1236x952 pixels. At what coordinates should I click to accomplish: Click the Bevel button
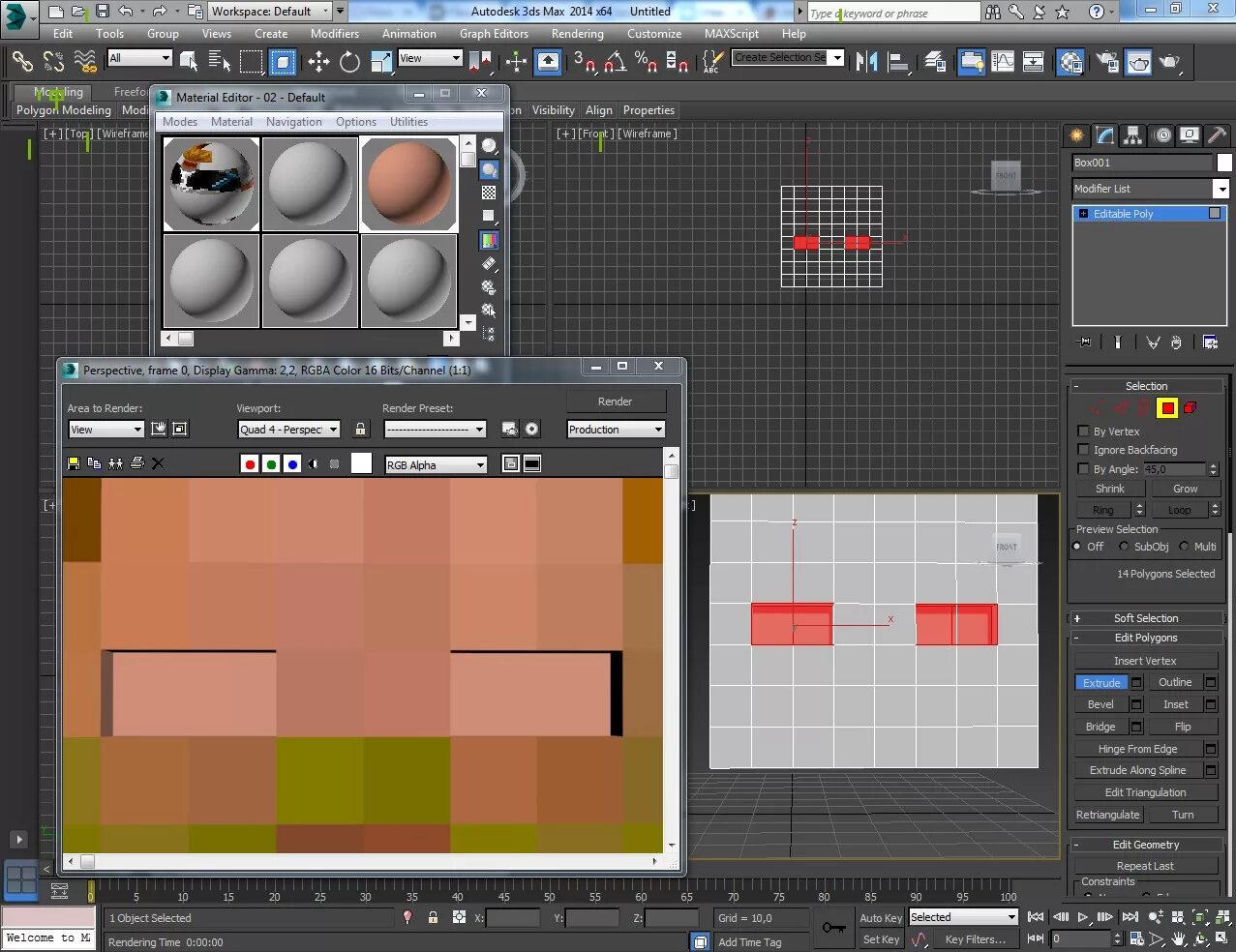1100,704
